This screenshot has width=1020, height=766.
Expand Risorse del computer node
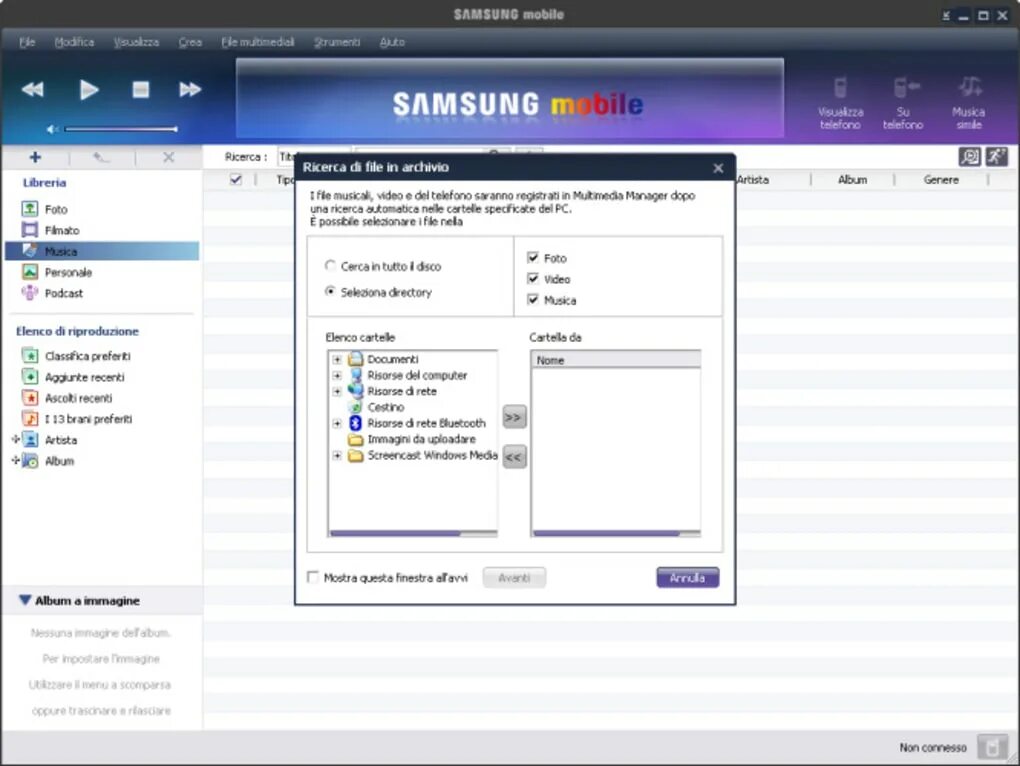337,375
